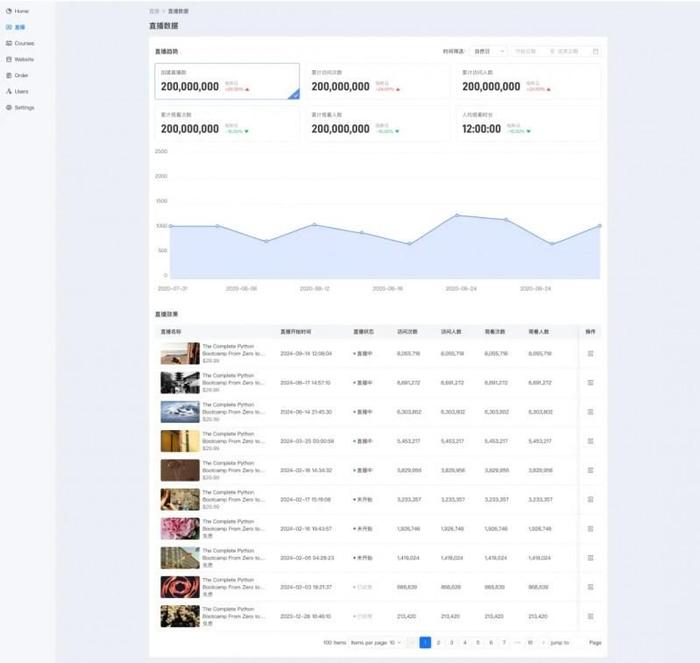
Task: Click the 3,233,357 visits cell in 2024-02-17 row
Action: pyautogui.click(x=409, y=500)
